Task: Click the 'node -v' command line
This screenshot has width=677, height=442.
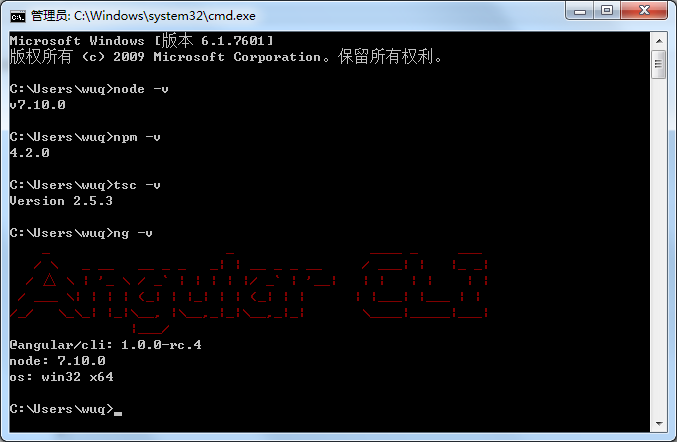Action: tap(89, 89)
